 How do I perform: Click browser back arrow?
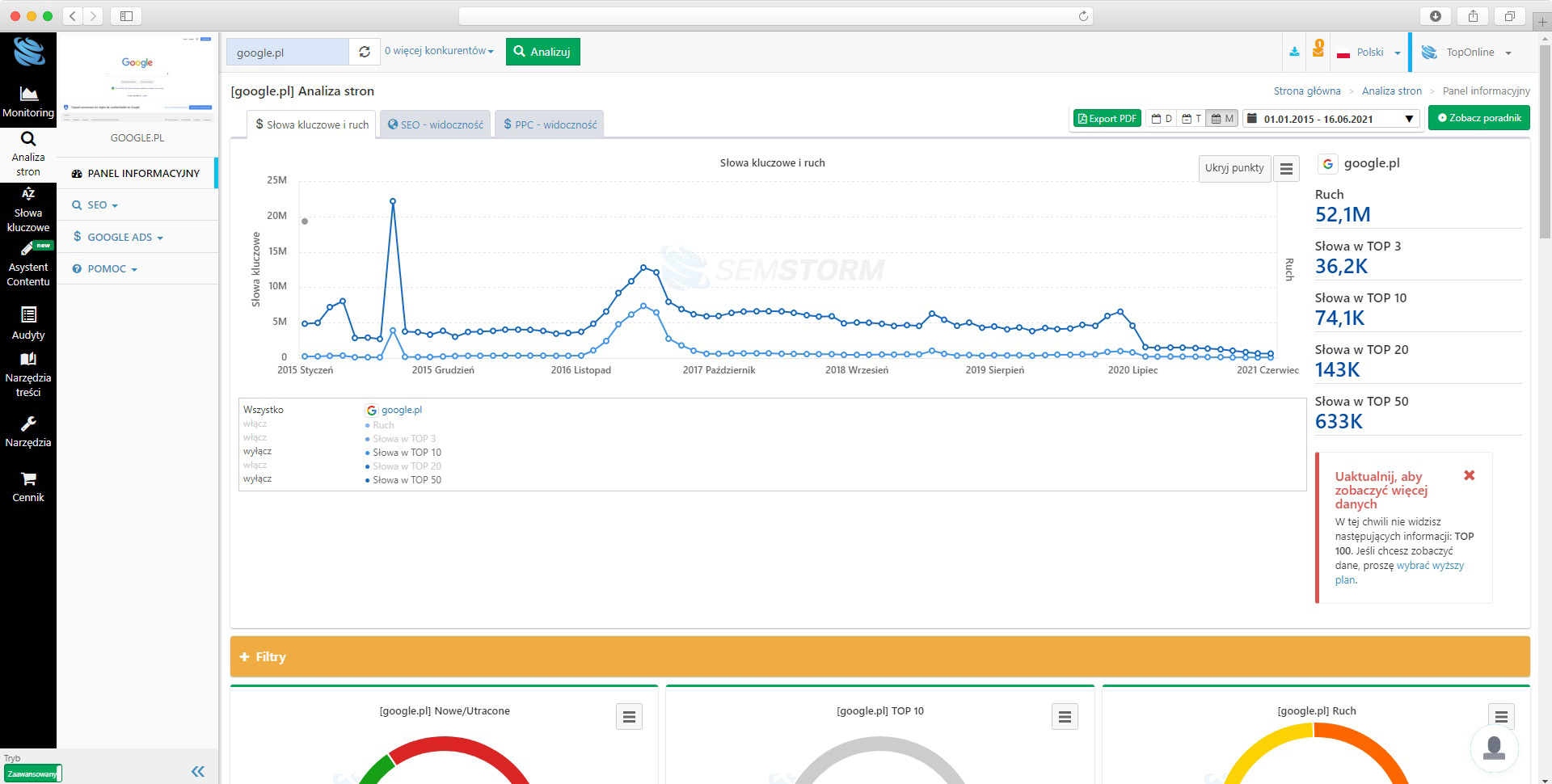point(73,15)
